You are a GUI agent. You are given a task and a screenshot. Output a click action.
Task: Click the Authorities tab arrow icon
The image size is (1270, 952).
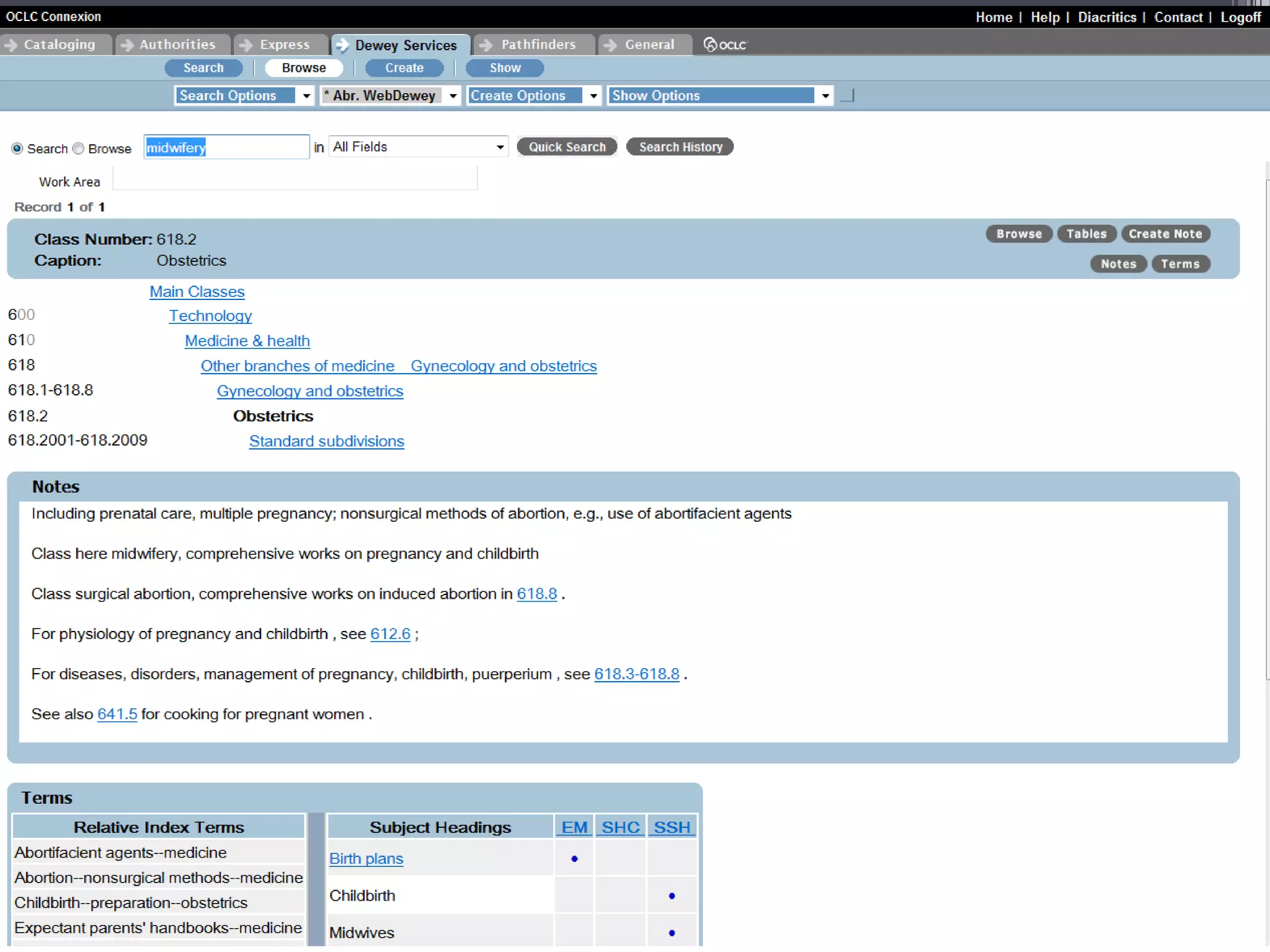tap(127, 45)
